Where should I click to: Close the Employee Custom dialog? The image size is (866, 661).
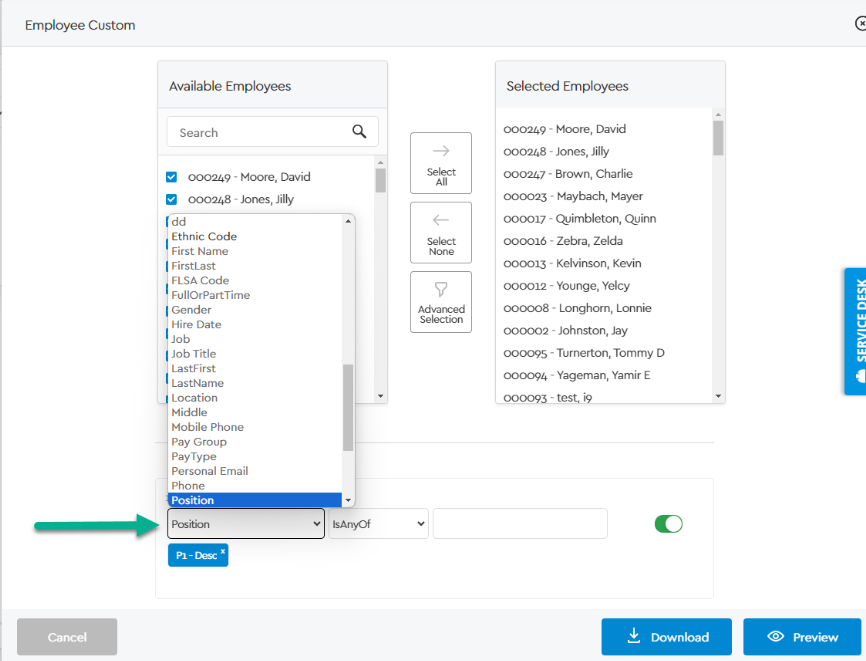860,24
